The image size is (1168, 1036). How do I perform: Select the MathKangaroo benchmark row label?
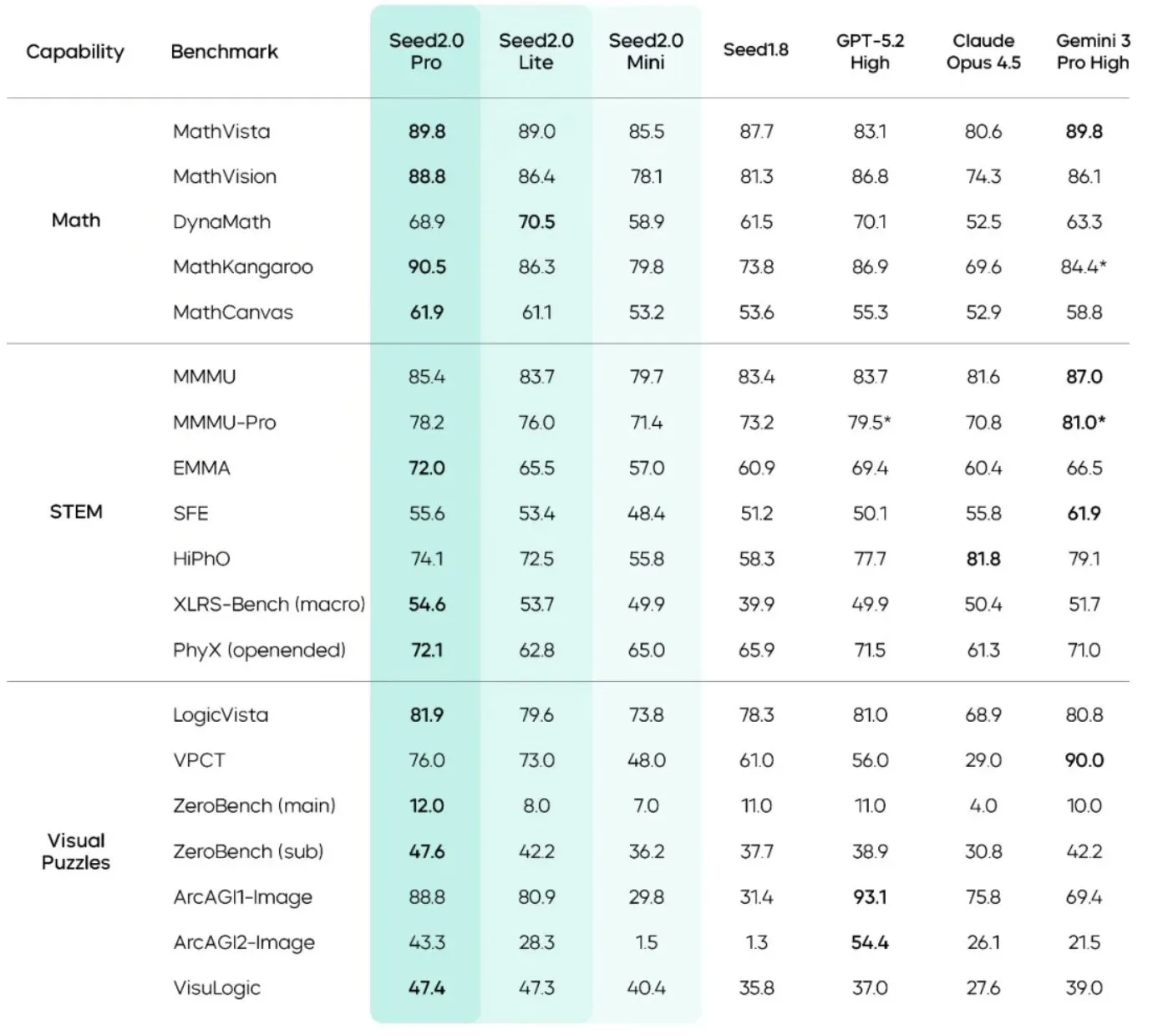243,267
